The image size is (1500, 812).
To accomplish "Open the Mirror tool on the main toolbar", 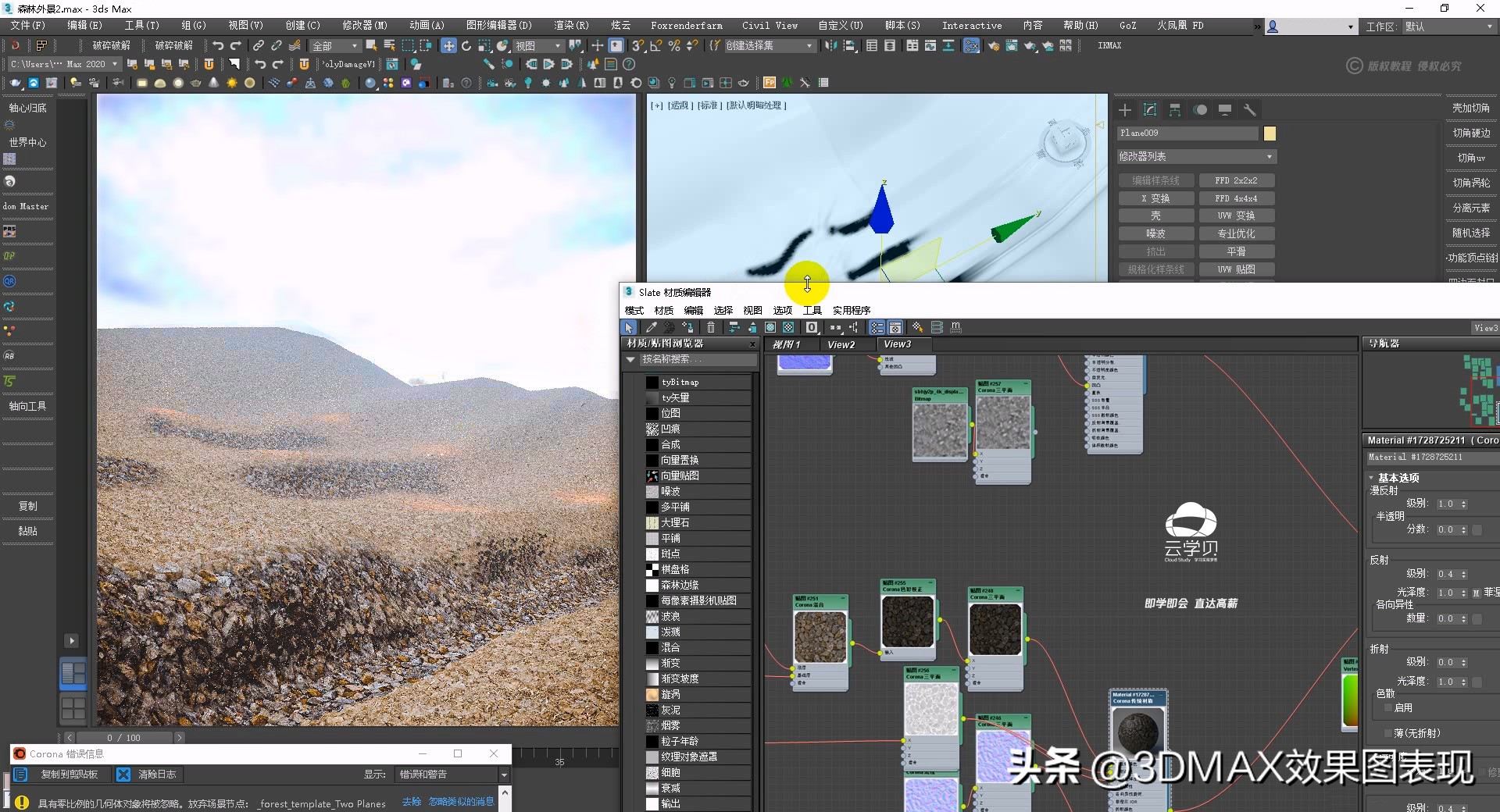I will 831,47.
